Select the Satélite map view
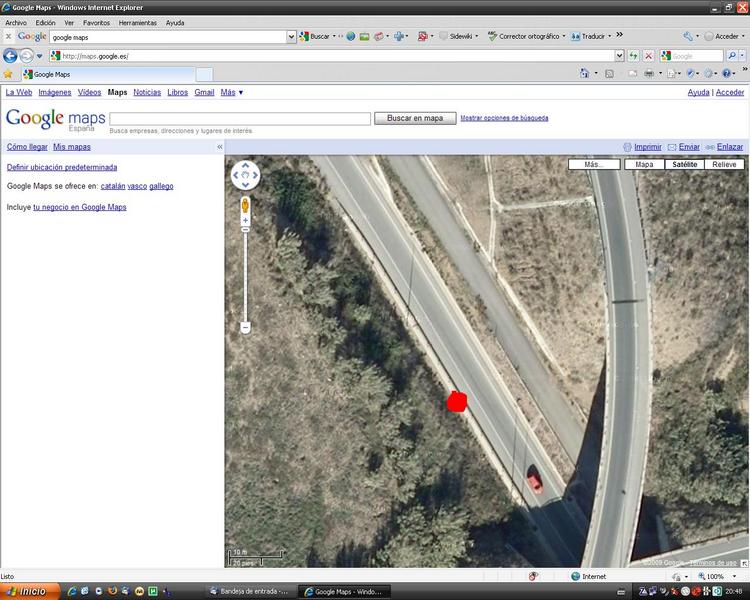 click(x=684, y=164)
